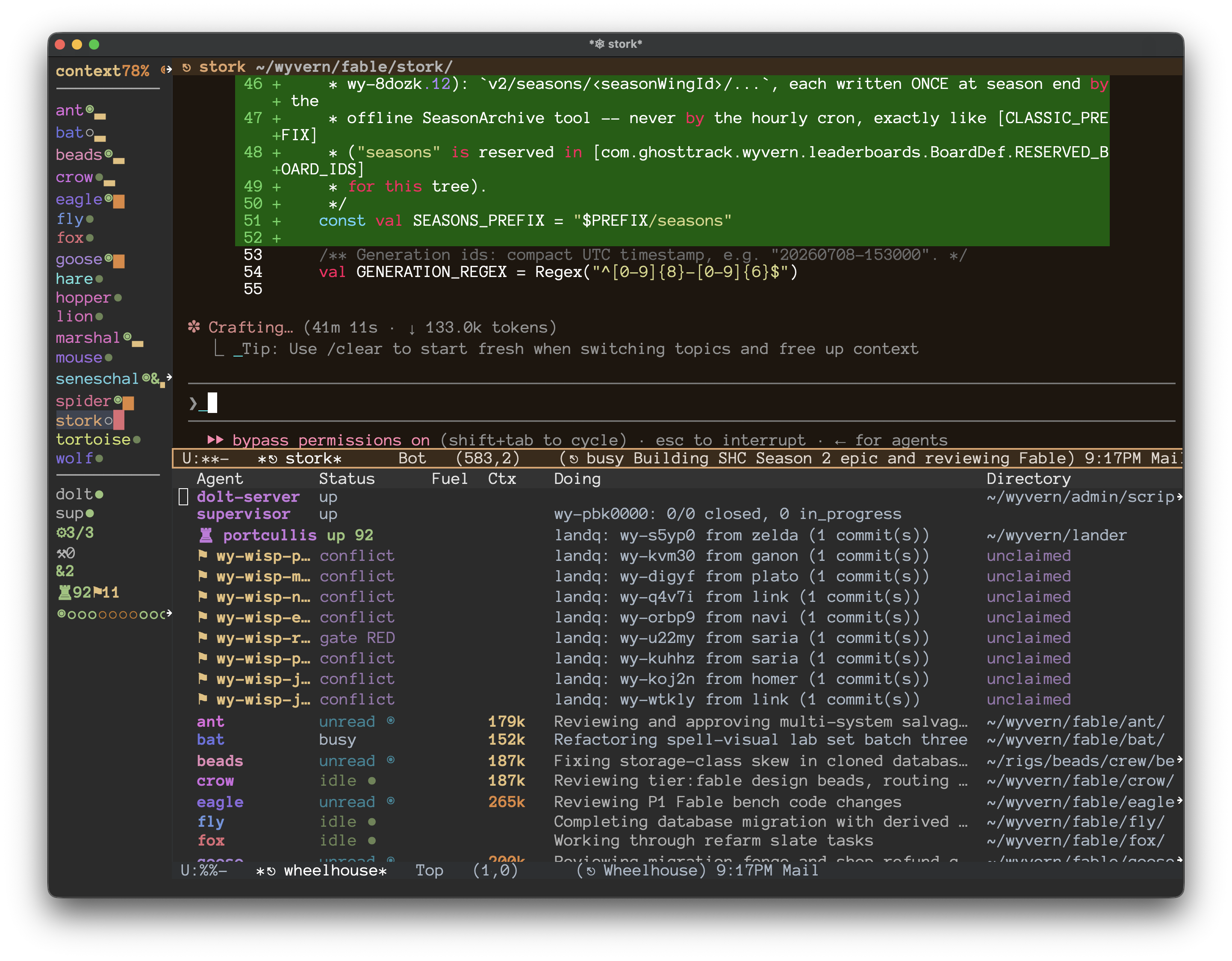This screenshot has width=1232, height=961.
Task: Select the crow agent in sidebar
Action: click(74, 177)
